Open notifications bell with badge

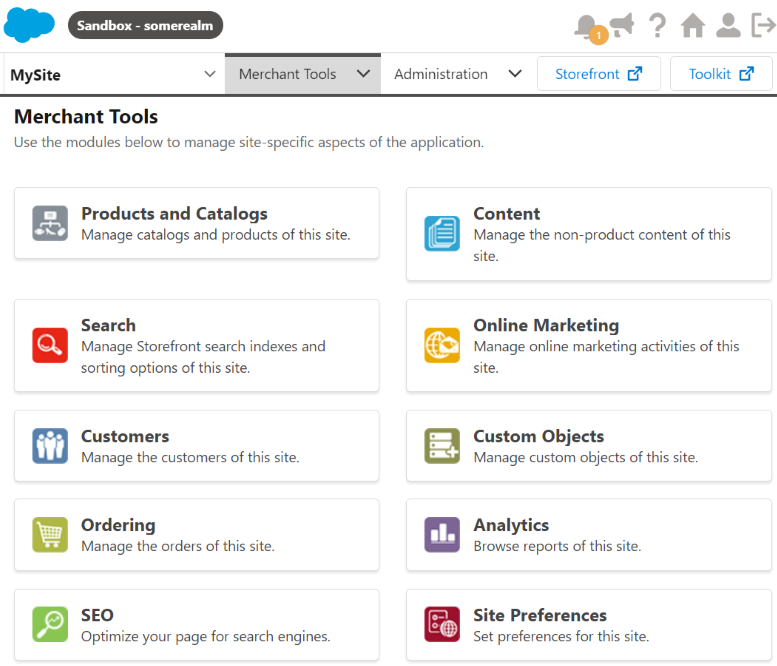(x=588, y=27)
